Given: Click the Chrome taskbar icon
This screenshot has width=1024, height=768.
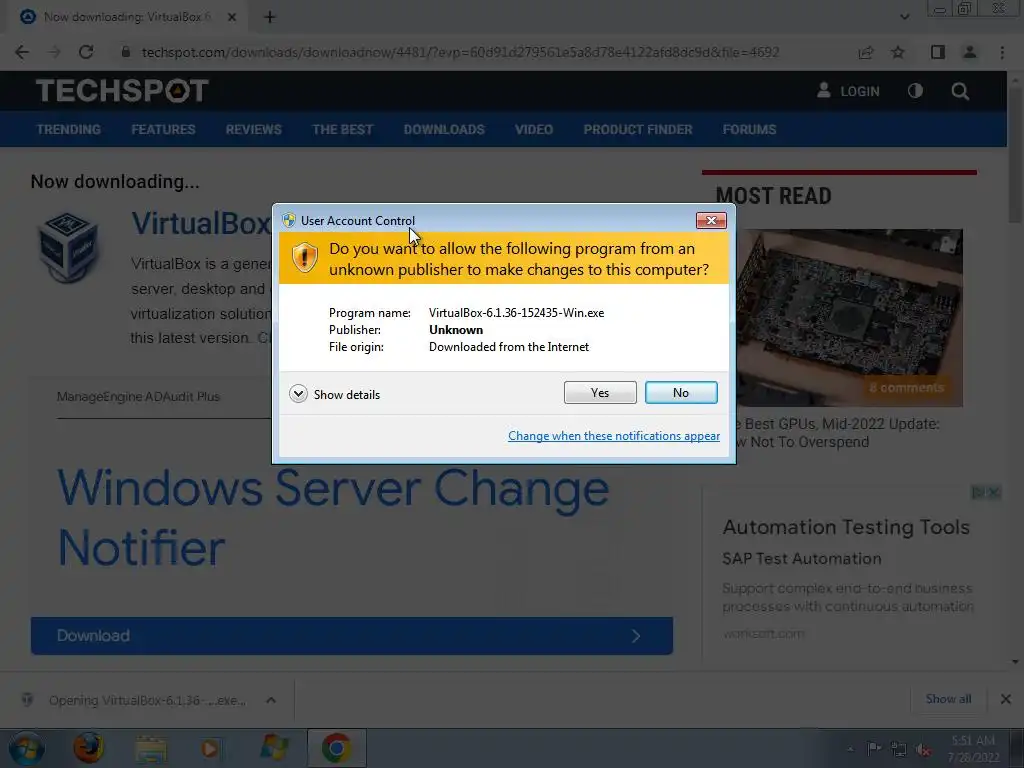Looking at the screenshot, I should (336, 748).
